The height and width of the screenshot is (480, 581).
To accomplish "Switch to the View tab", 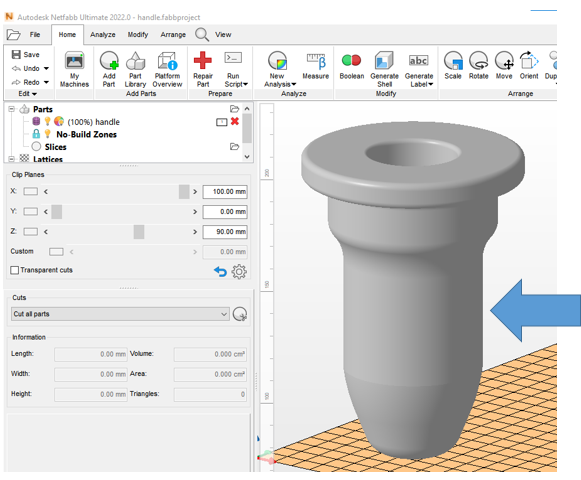I will point(223,34).
